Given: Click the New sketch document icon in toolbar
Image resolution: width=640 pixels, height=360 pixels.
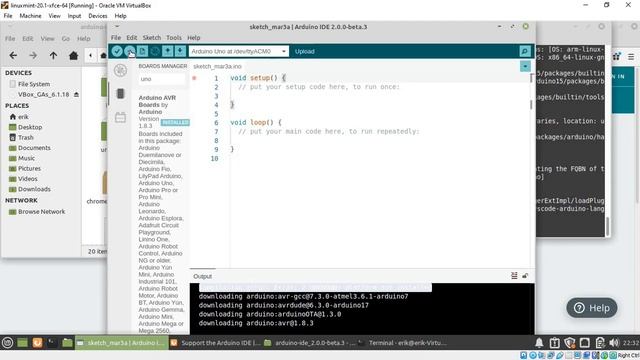Looking at the screenshot, I should (x=142, y=51).
